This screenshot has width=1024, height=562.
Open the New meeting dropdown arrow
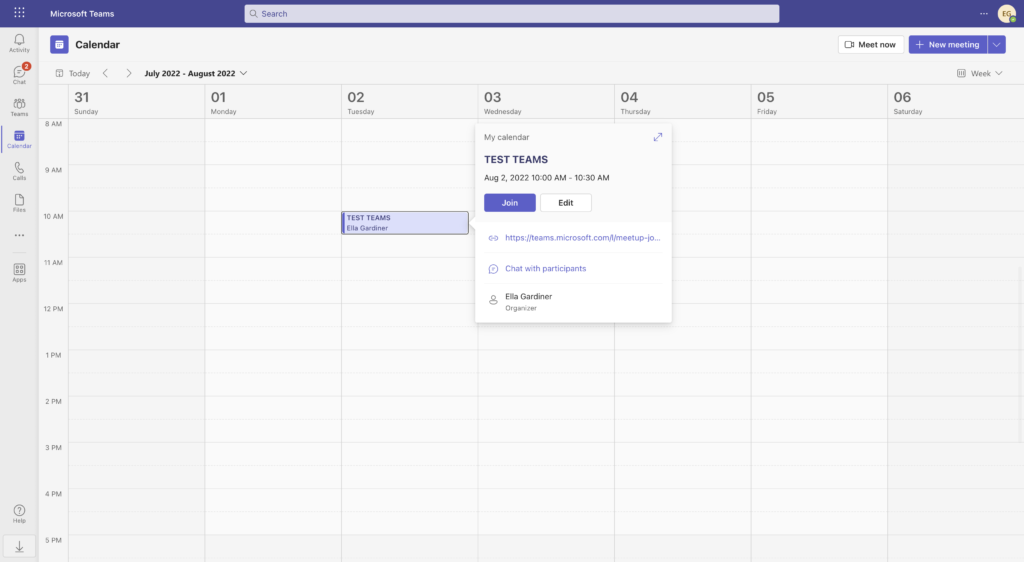coord(997,44)
